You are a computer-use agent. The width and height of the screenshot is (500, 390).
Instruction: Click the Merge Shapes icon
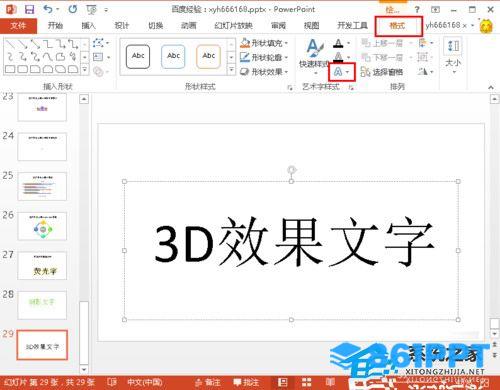tap(98, 71)
